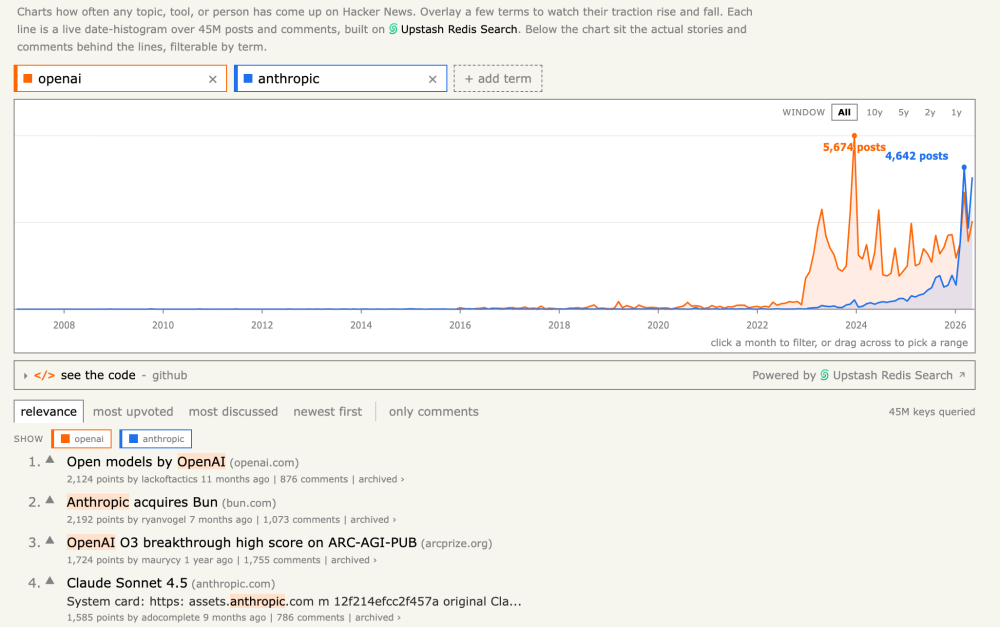Viewport: 1000px width, 627px height.
Task: Remove the openai term with its X
Action: (x=213, y=79)
